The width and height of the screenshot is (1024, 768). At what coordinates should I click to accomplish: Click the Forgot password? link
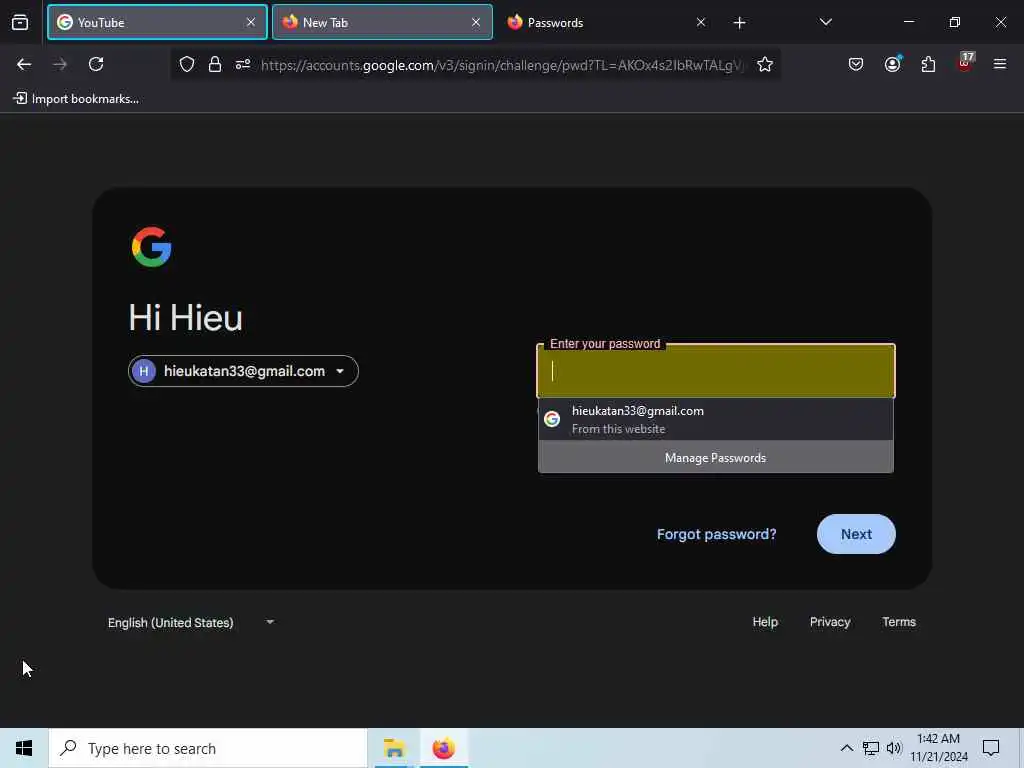pyautogui.click(x=716, y=534)
